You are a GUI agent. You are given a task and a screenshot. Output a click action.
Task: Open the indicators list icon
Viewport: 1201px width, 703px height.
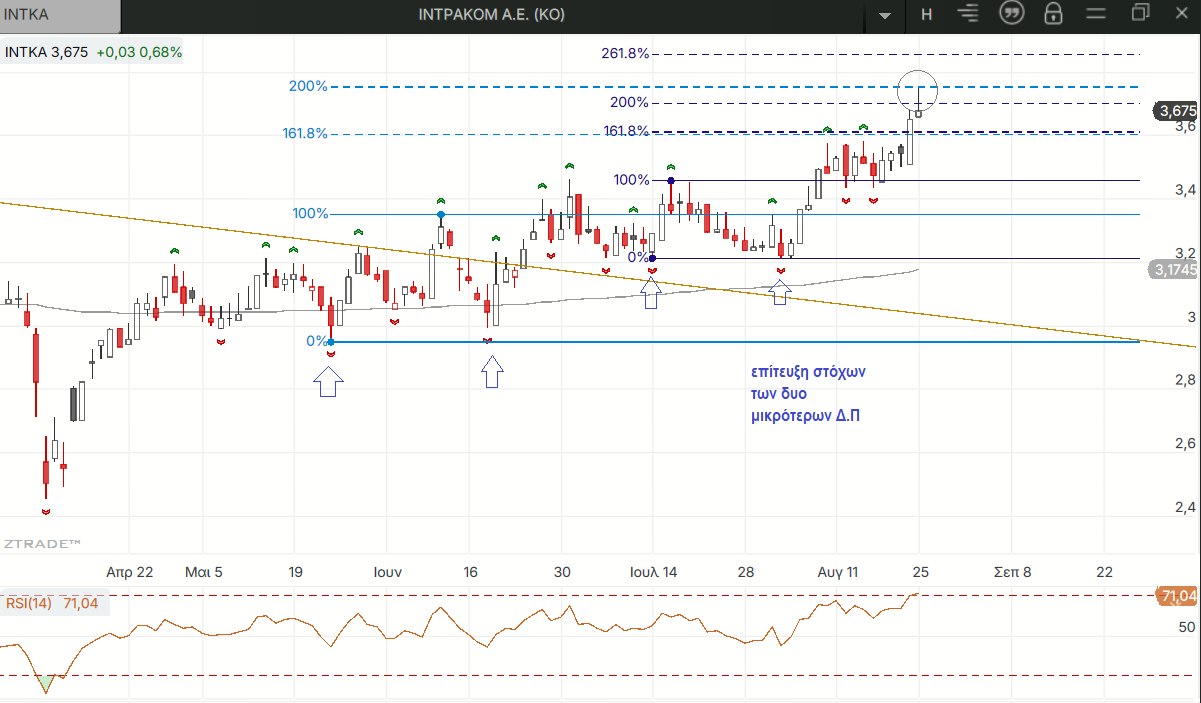[x=968, y=14]
